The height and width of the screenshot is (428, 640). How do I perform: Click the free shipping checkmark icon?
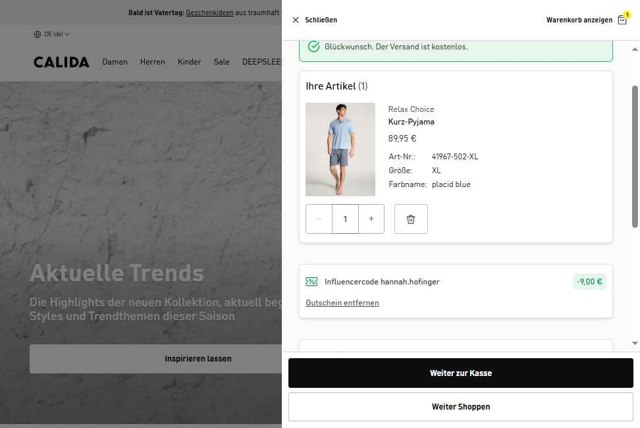(313, 47)
